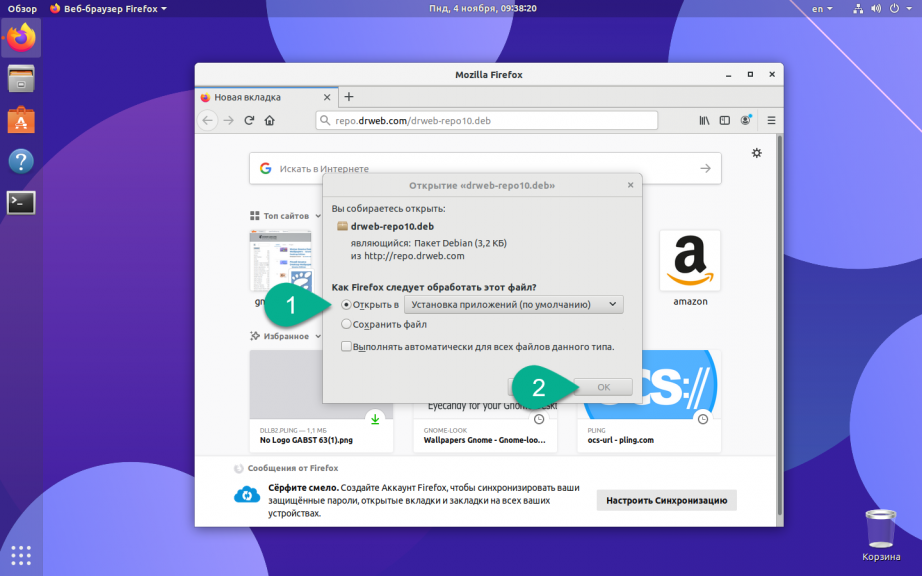Open the "Веб-браузер Firefox" app menu

click(x=108, y=9)
